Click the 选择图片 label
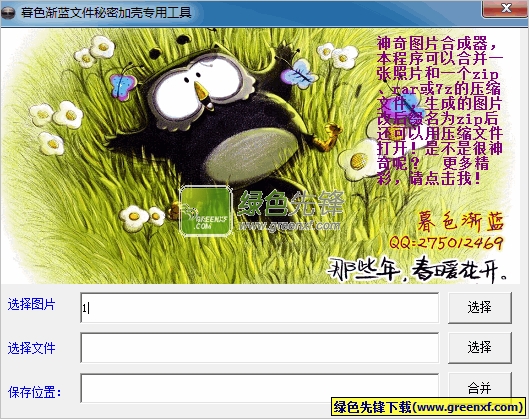The width and height of the screenshot is (529, 419). pos(31,304)
